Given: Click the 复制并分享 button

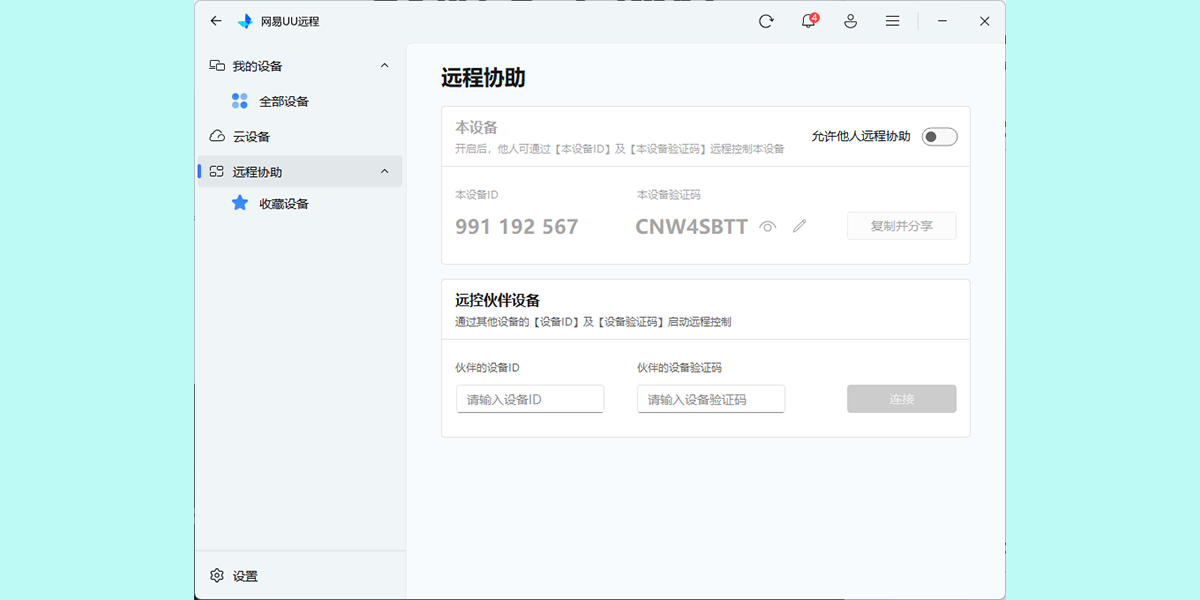Looking at the screenshot, I should (901, 226).
